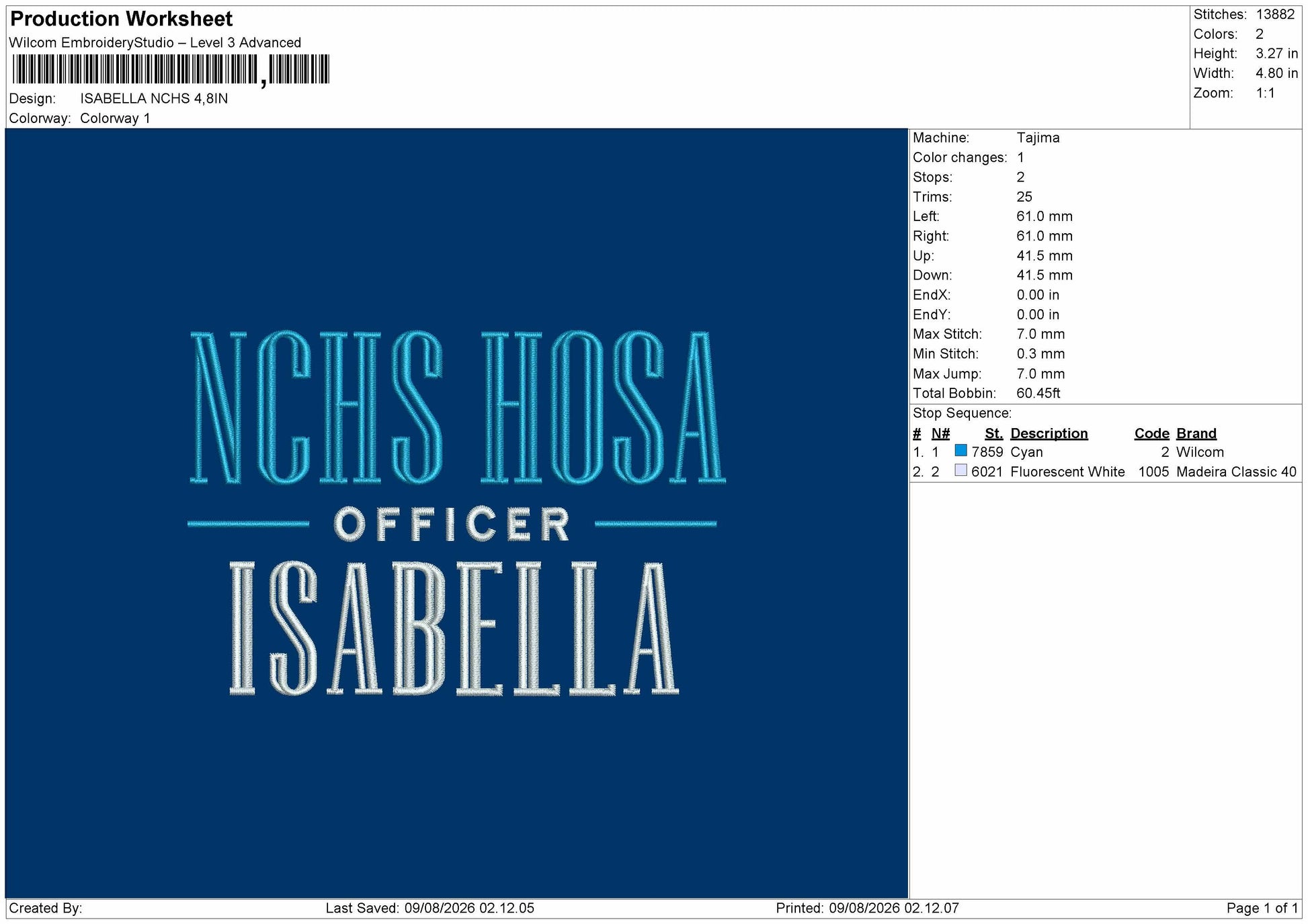Screen dimensions: 1308x924
Task: Click the 'Production Worksheet' title
Action: tap(122, 19)
